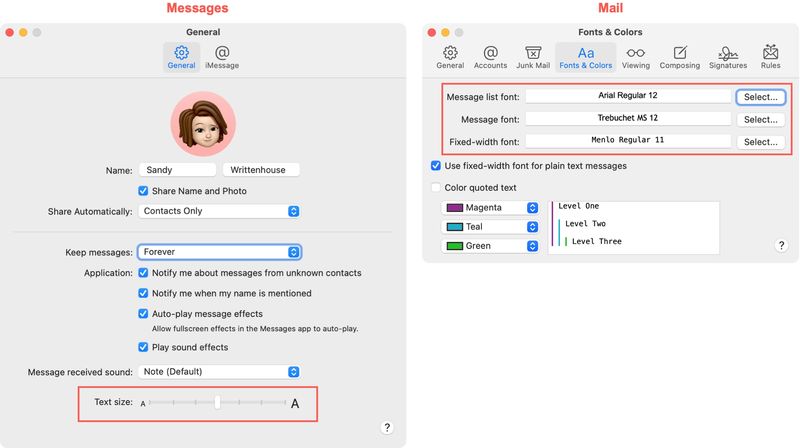This screenshot has width=800, height=448.
Task: Open the Composing tab in Mail
Action: (x=680, y=57)
